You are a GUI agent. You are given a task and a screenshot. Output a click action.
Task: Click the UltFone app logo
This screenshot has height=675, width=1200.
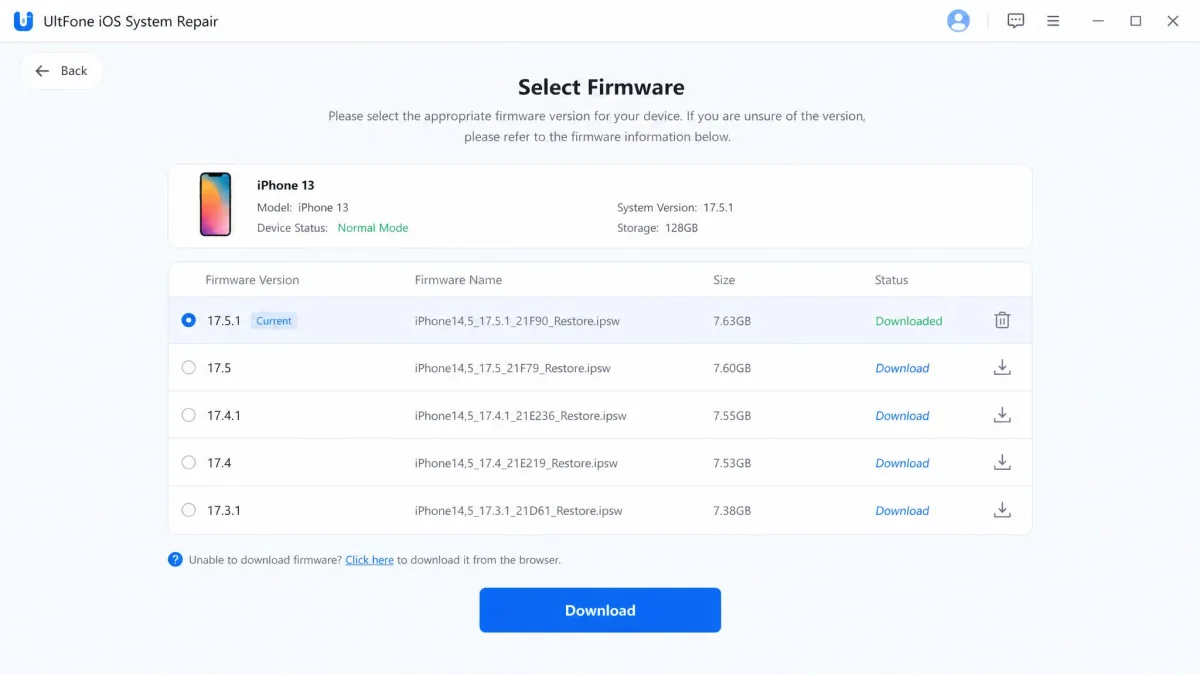23,21
